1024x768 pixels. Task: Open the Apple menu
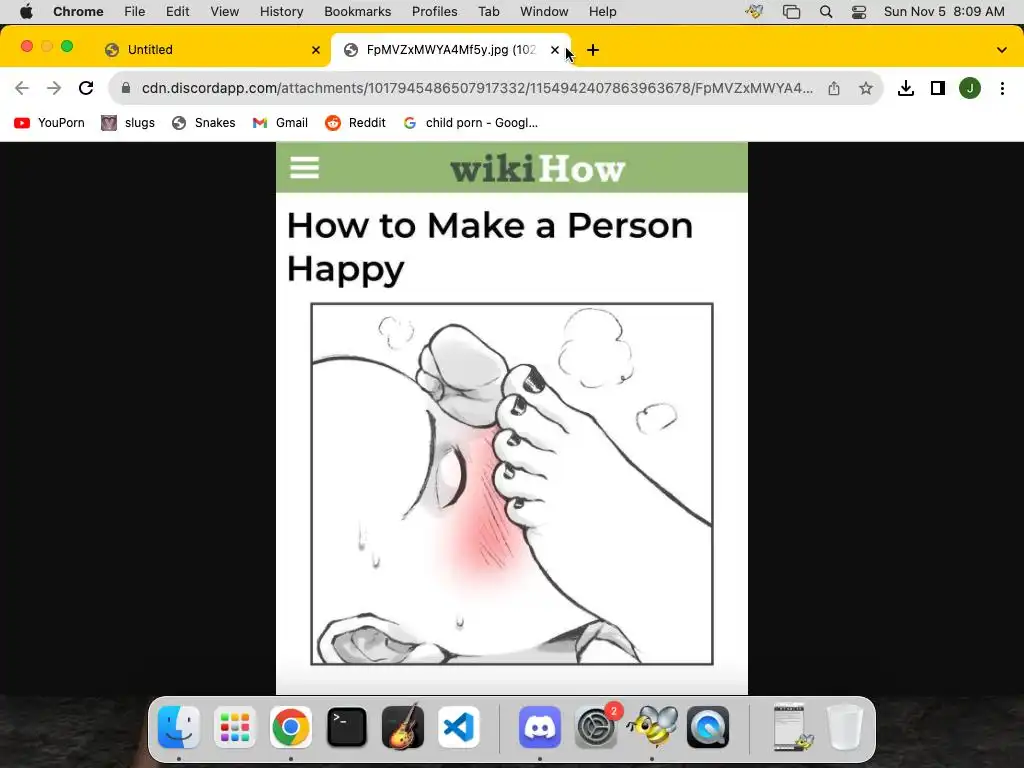(x=26, y=12)
